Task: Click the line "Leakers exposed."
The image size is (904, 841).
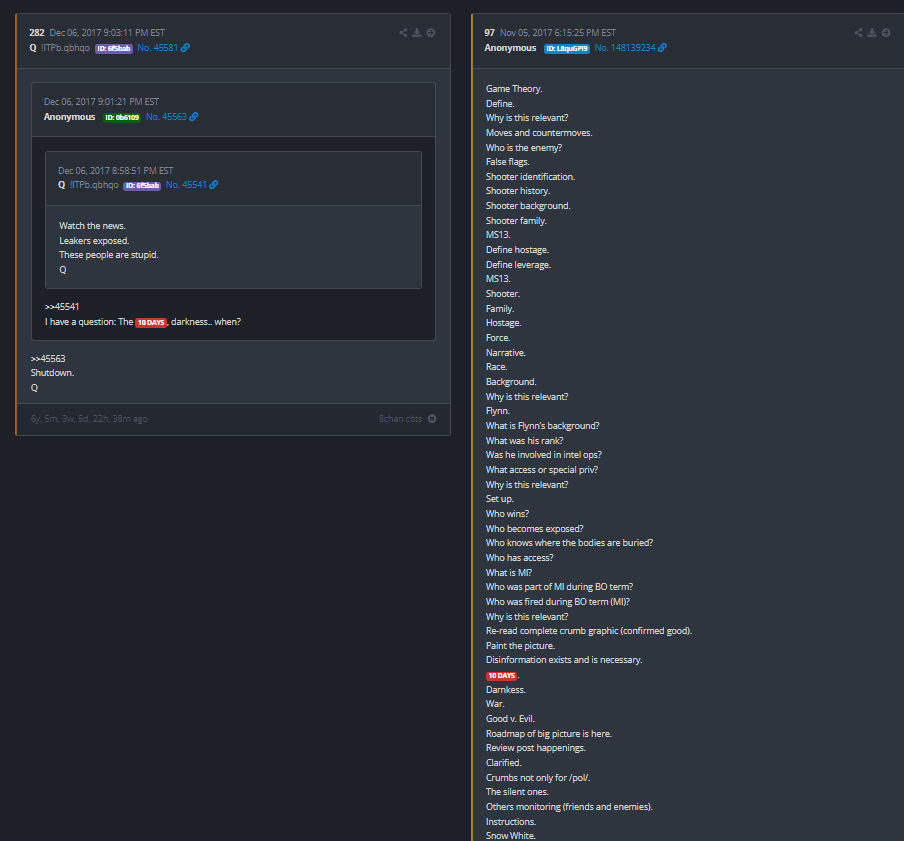Action: pos(94,241)
